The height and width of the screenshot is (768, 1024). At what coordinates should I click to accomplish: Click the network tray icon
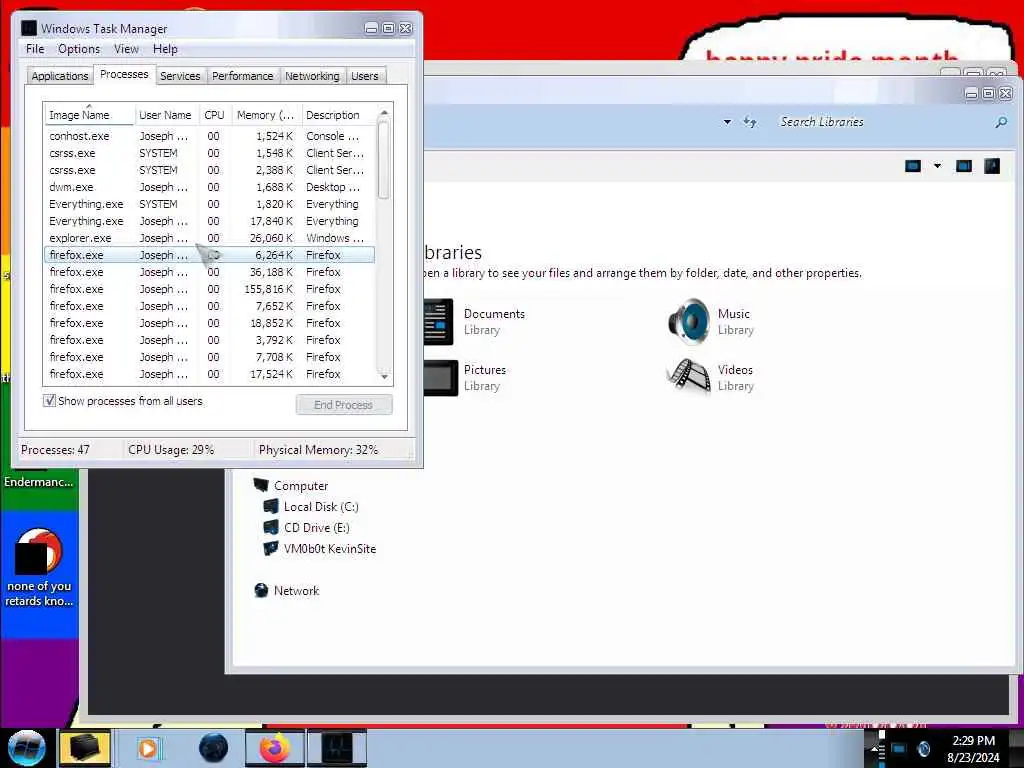(899, 749)
